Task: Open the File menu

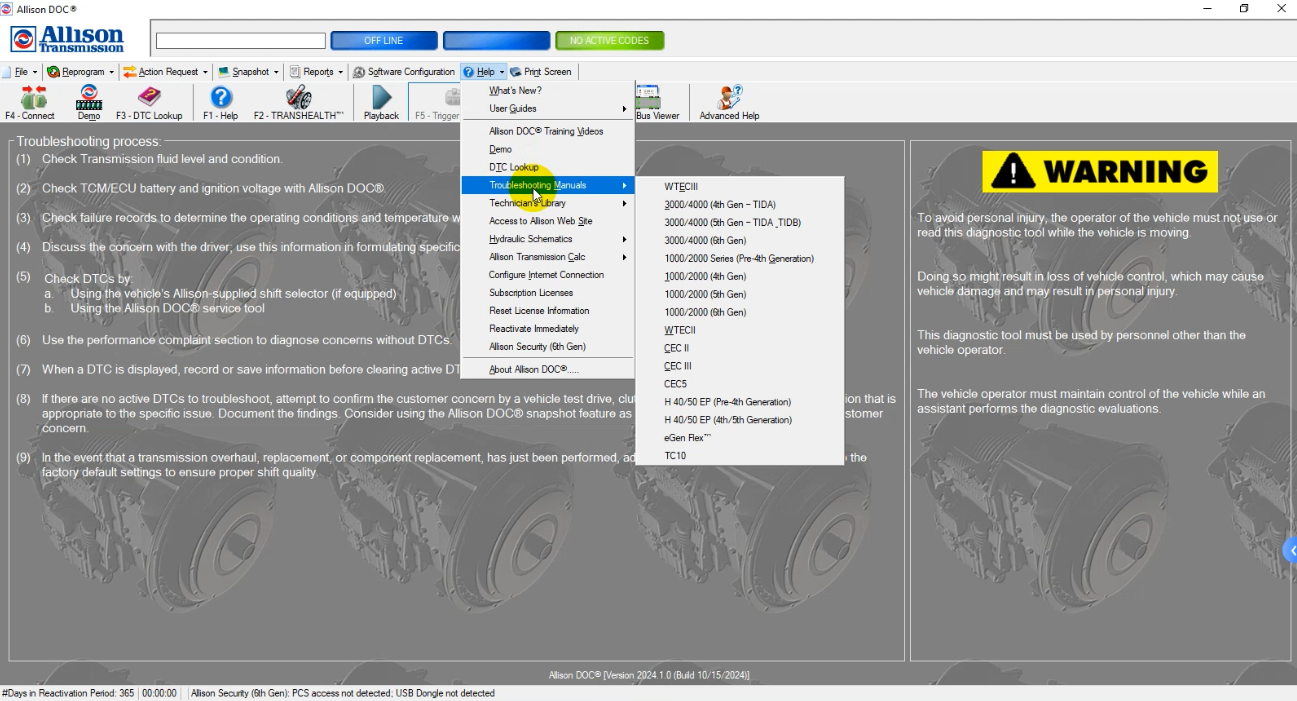Action: coord(20,72)
